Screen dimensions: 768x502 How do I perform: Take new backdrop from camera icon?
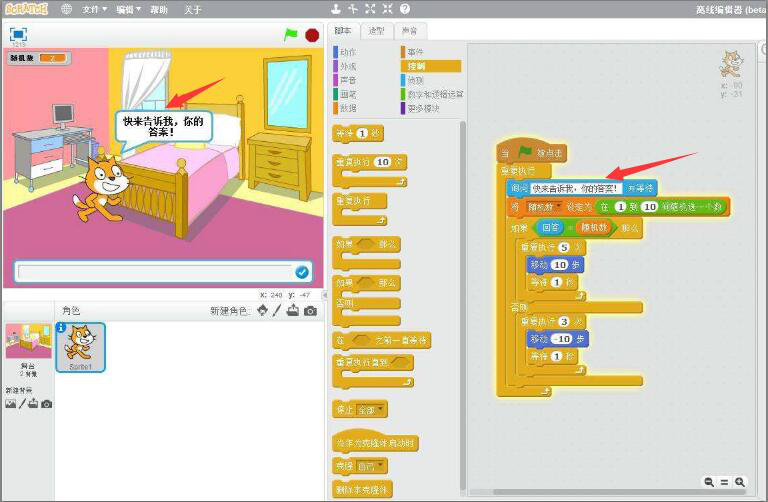[47, 404]
